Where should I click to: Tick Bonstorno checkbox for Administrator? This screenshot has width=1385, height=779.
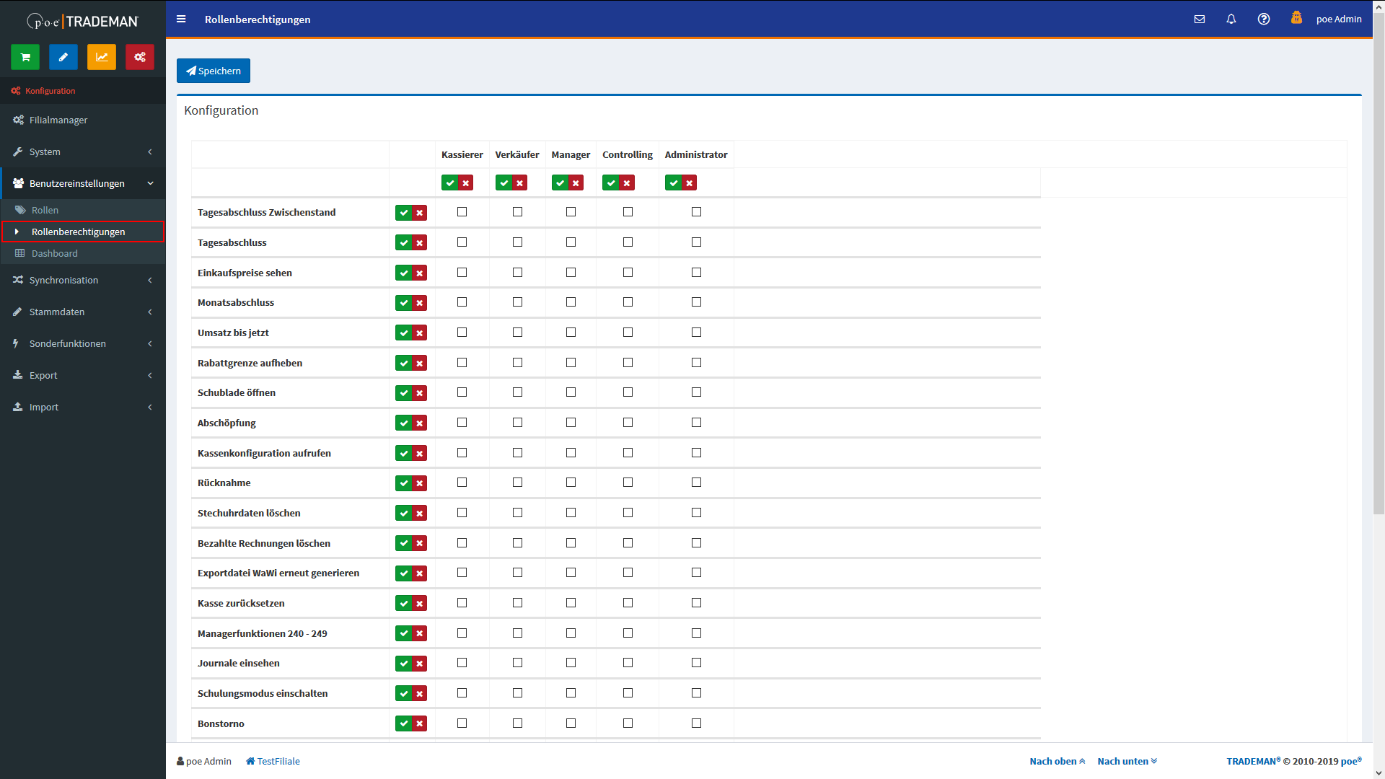click(696, 723)
